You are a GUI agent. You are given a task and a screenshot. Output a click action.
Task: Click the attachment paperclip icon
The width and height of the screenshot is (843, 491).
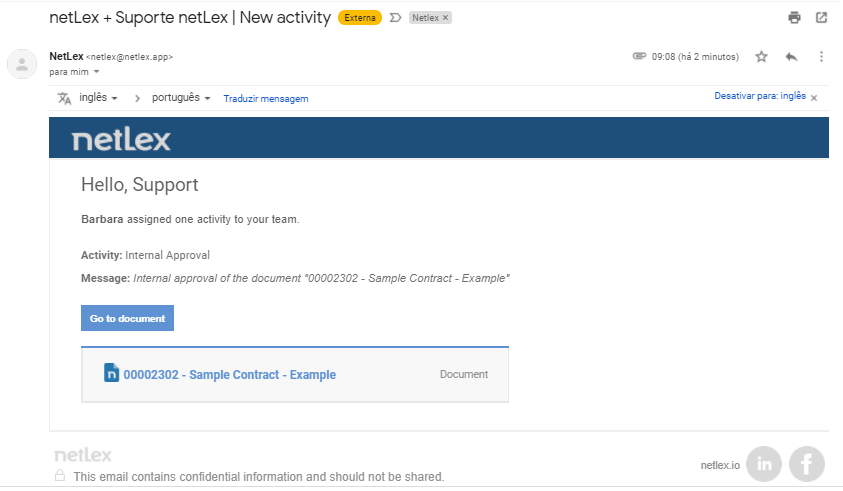[639, 56]
